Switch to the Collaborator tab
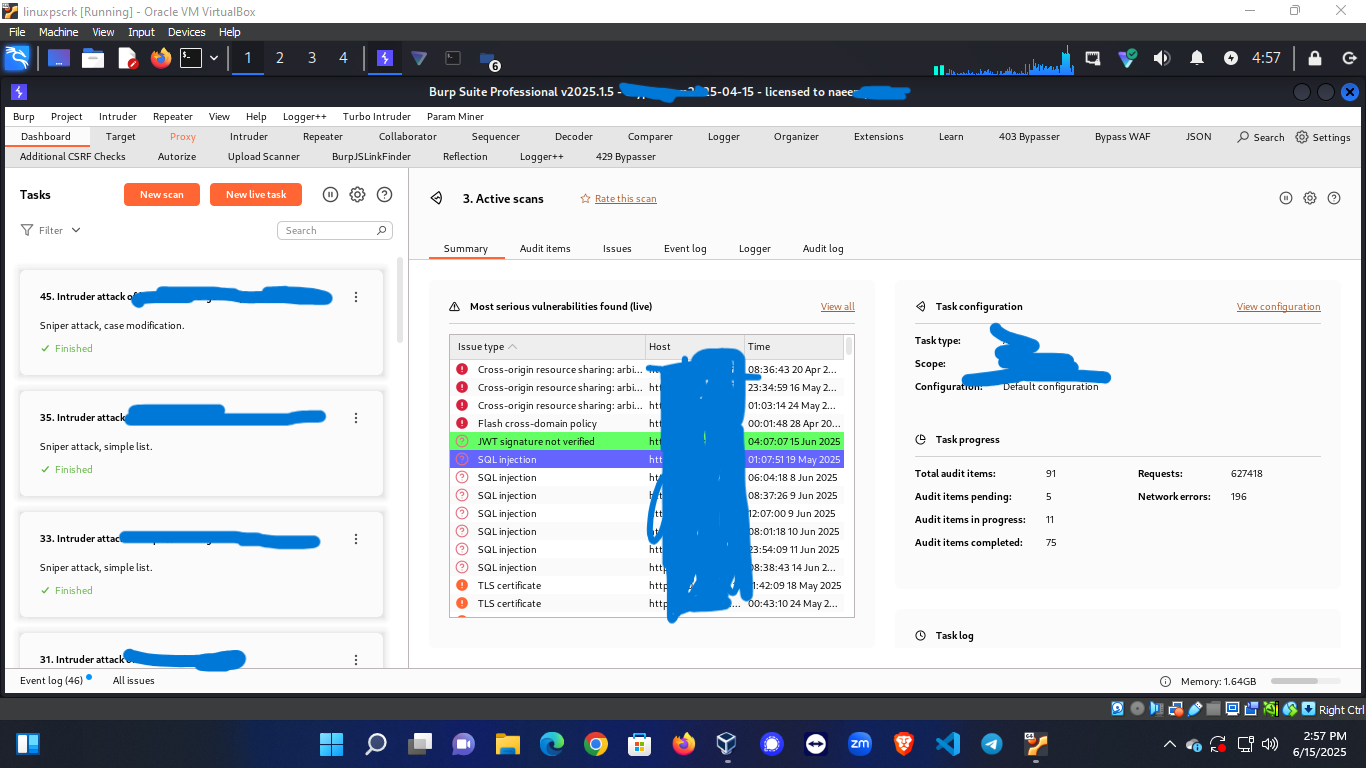1366x768 pixels. click(408, 136)
